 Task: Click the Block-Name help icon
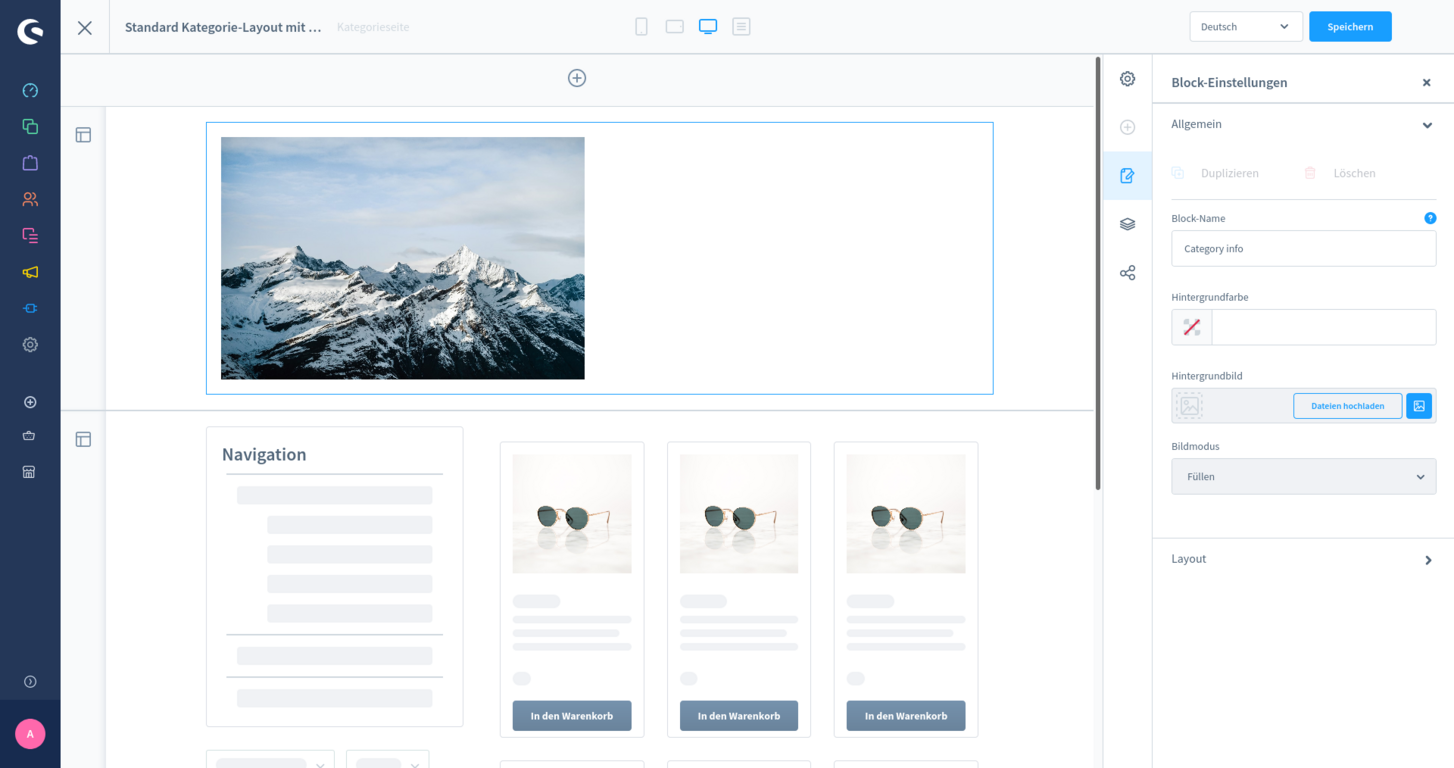pyautogui.click(x=1430, y=218)
